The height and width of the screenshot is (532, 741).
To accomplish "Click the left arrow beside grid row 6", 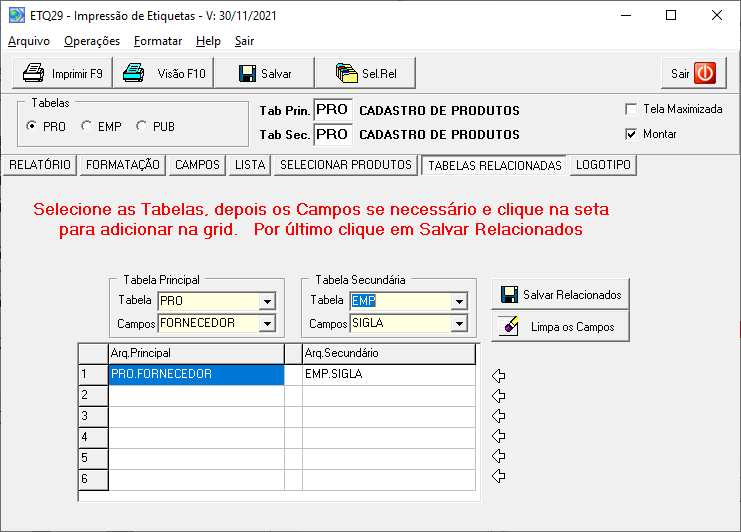I will (x=499, y=476).
